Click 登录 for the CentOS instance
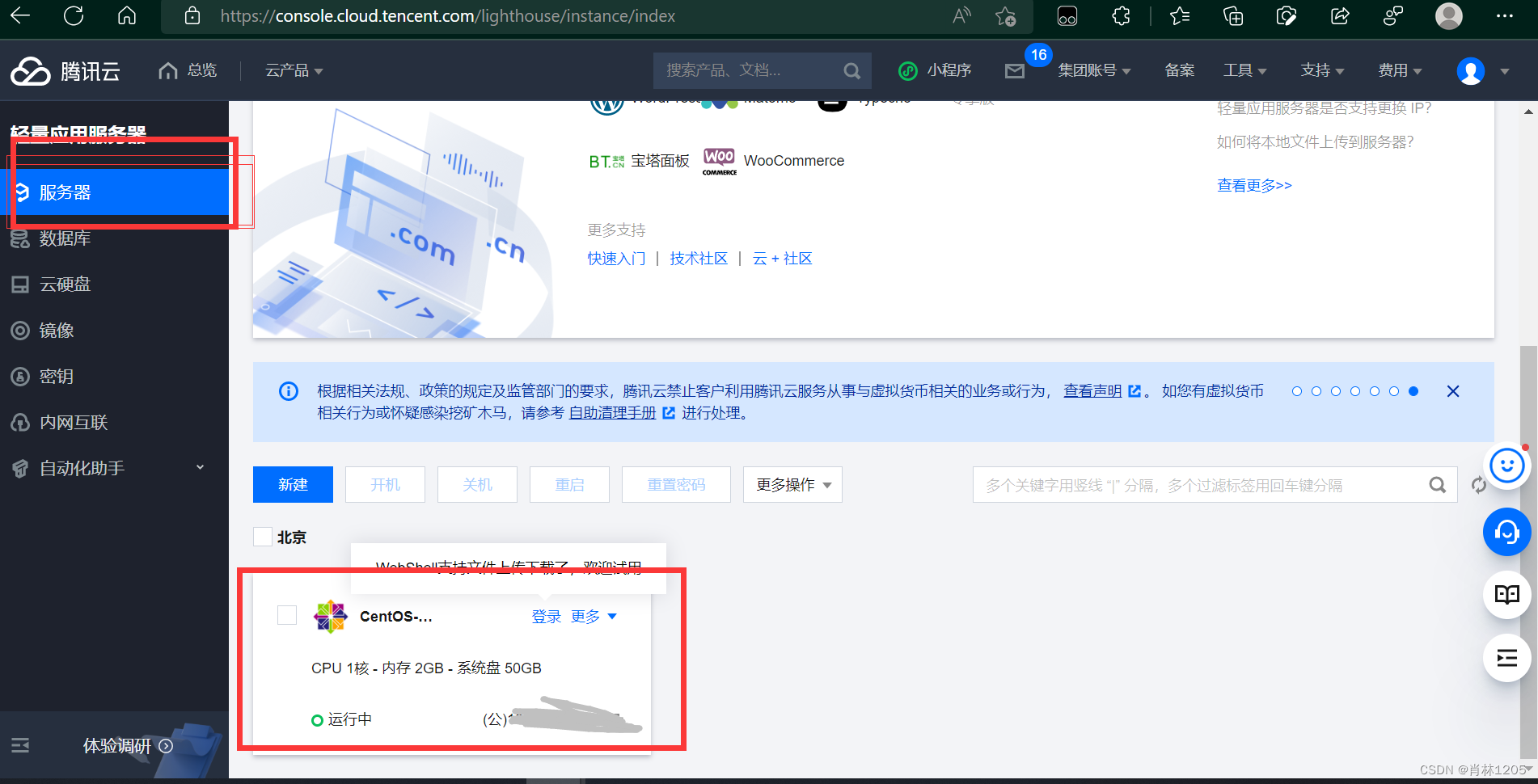Screen dimensions: 1538x784 [x=546, y=617]
